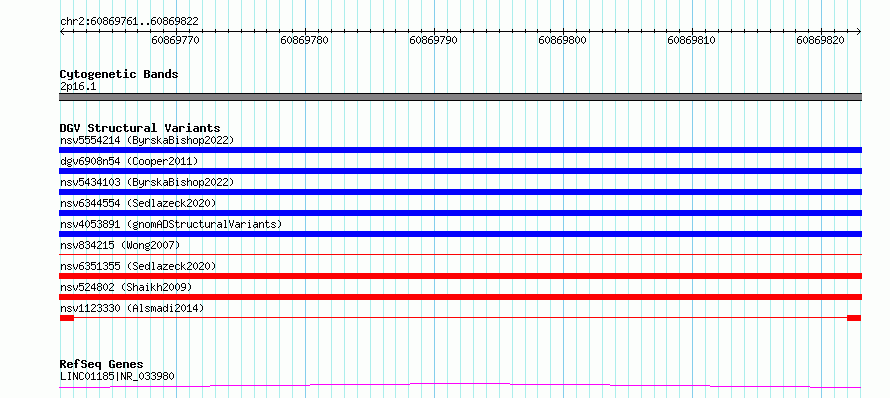Viewport: 890px width, 398px height.
Task: Select nsv1123330 (Alsmadi2014) label
Action: pyautogui.click(x=132, y=308)
